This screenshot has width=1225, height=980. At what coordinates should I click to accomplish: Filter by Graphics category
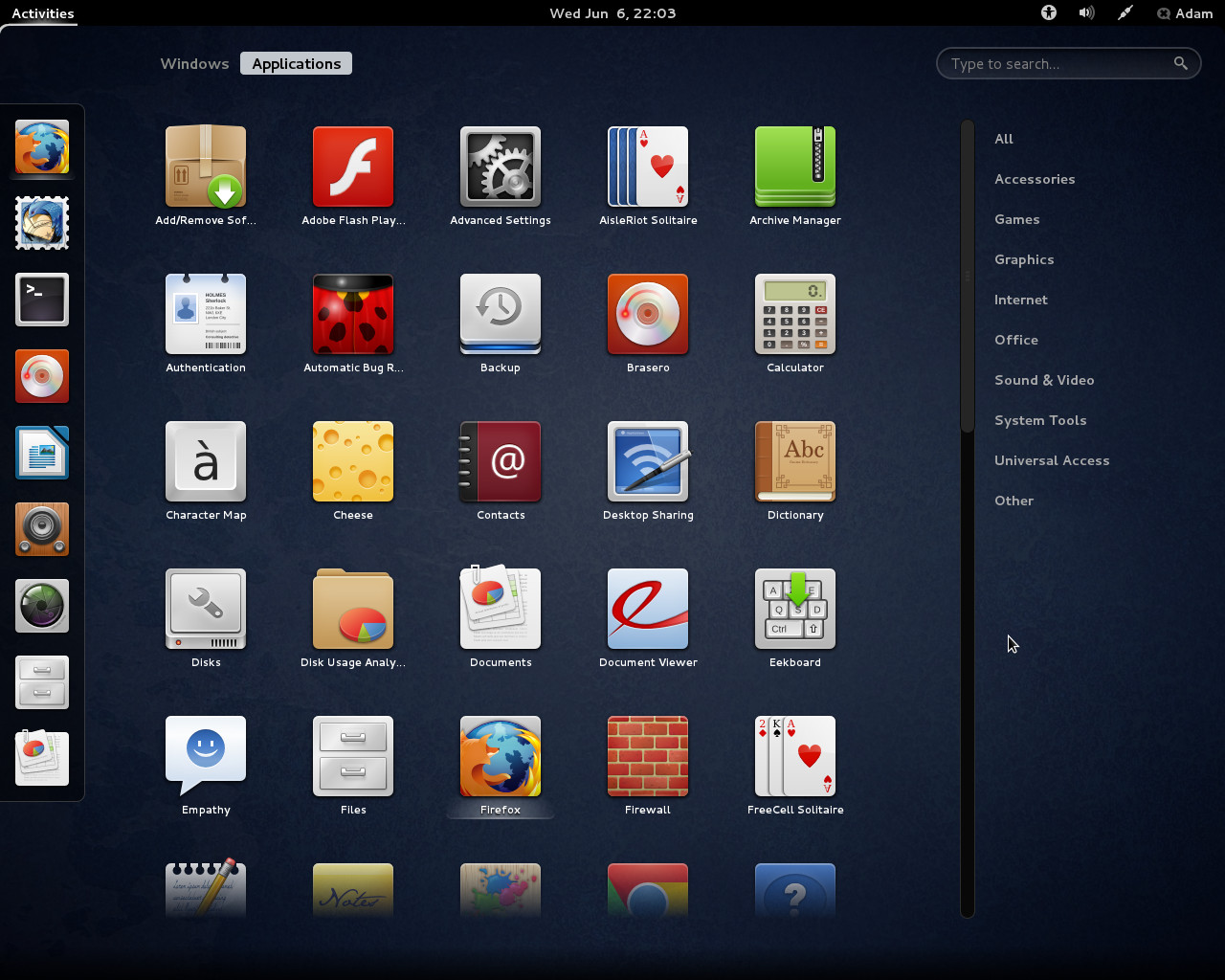coord(1024,259)
